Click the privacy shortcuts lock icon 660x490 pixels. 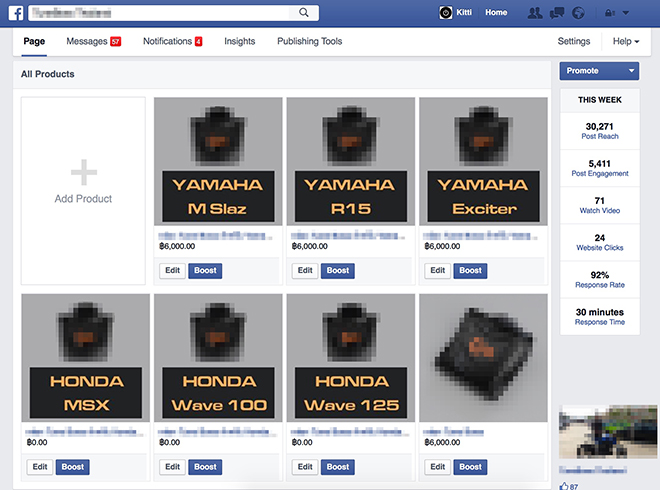(x=609, y=13)
